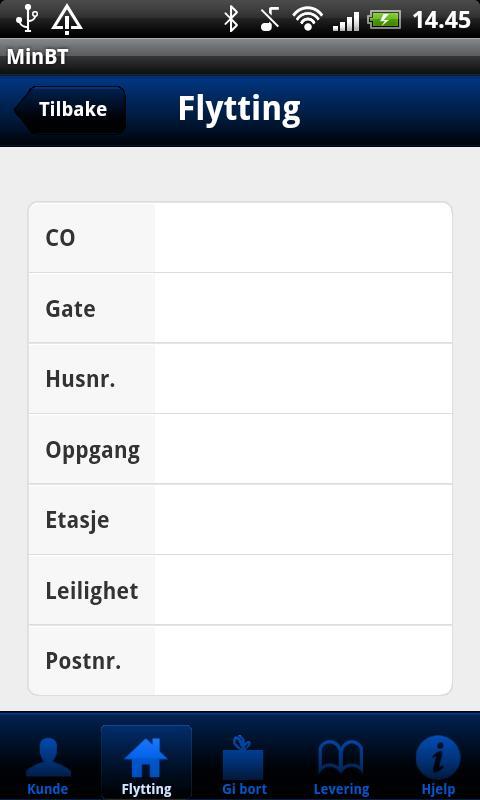Open the Gi bort gift icon
This screenshot has height=800, width=480.
coord(243,757)
